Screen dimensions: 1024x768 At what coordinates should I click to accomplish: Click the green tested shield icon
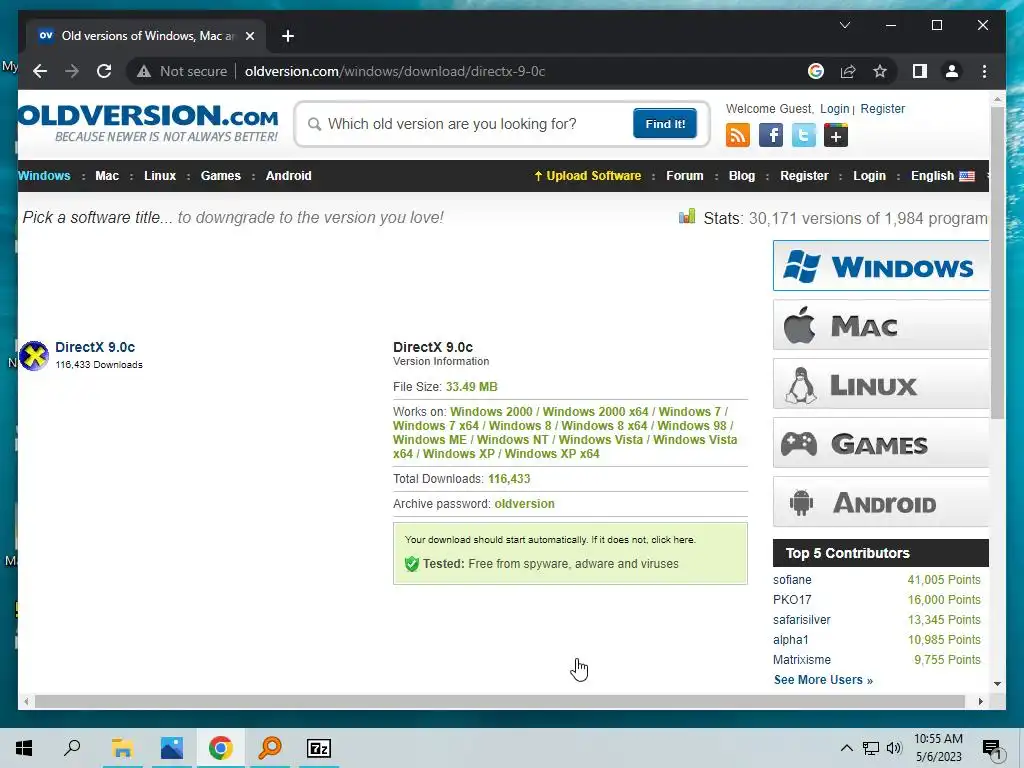411,564
